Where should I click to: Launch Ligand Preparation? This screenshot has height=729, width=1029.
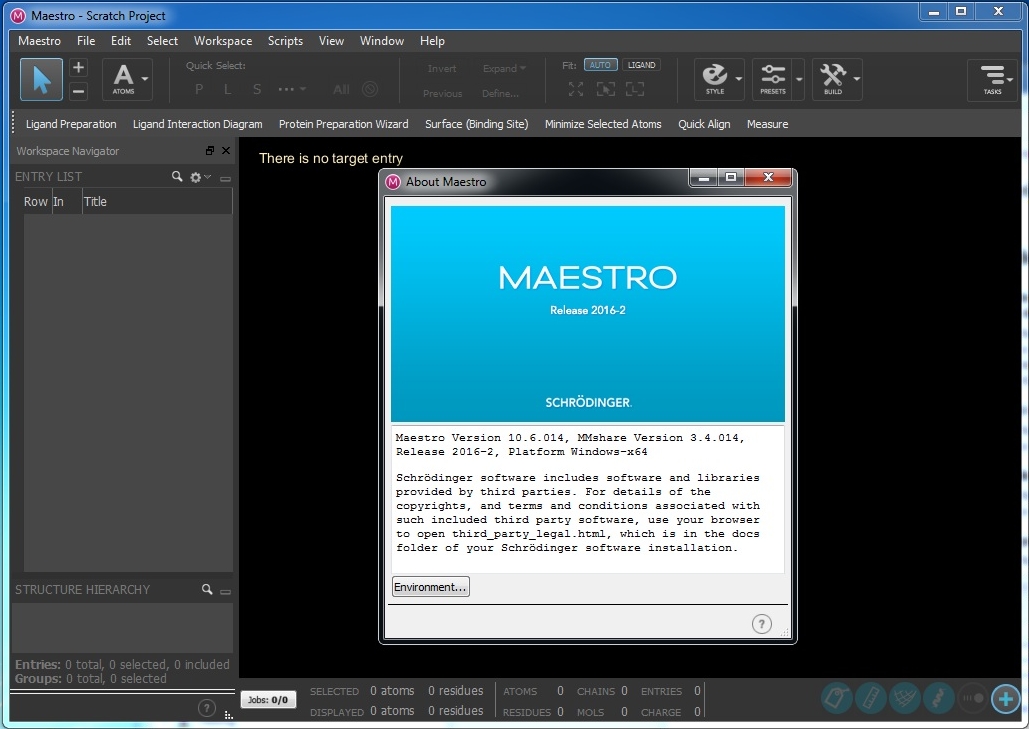pyautogui.click(x=71, y=124)
